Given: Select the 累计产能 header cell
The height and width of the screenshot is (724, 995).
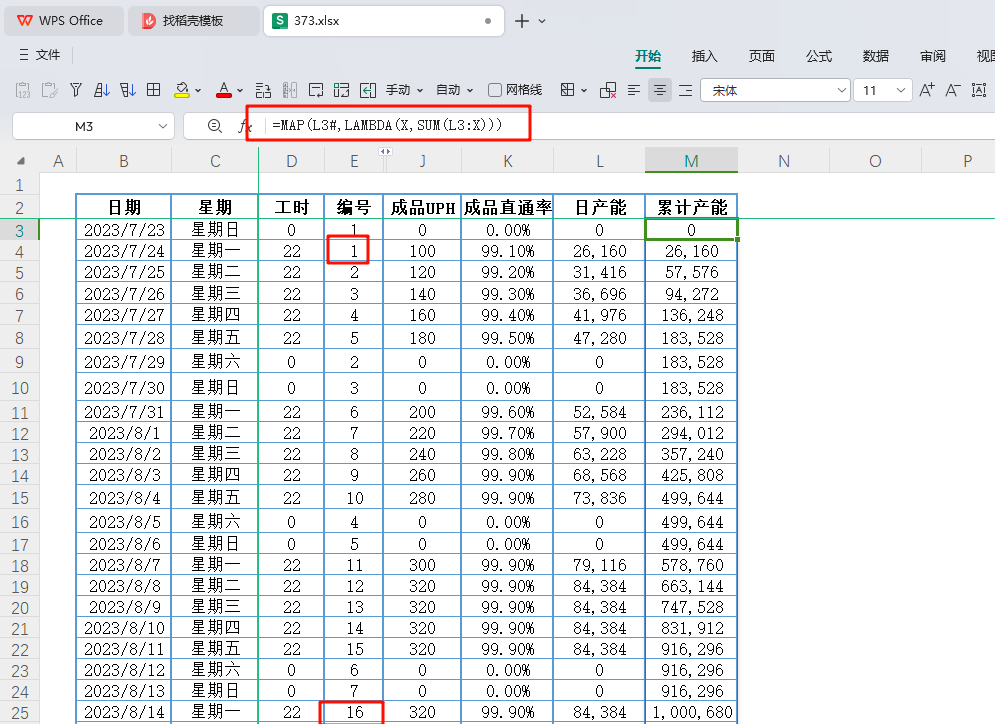Looking at the screenshot, I should point(691,207).
